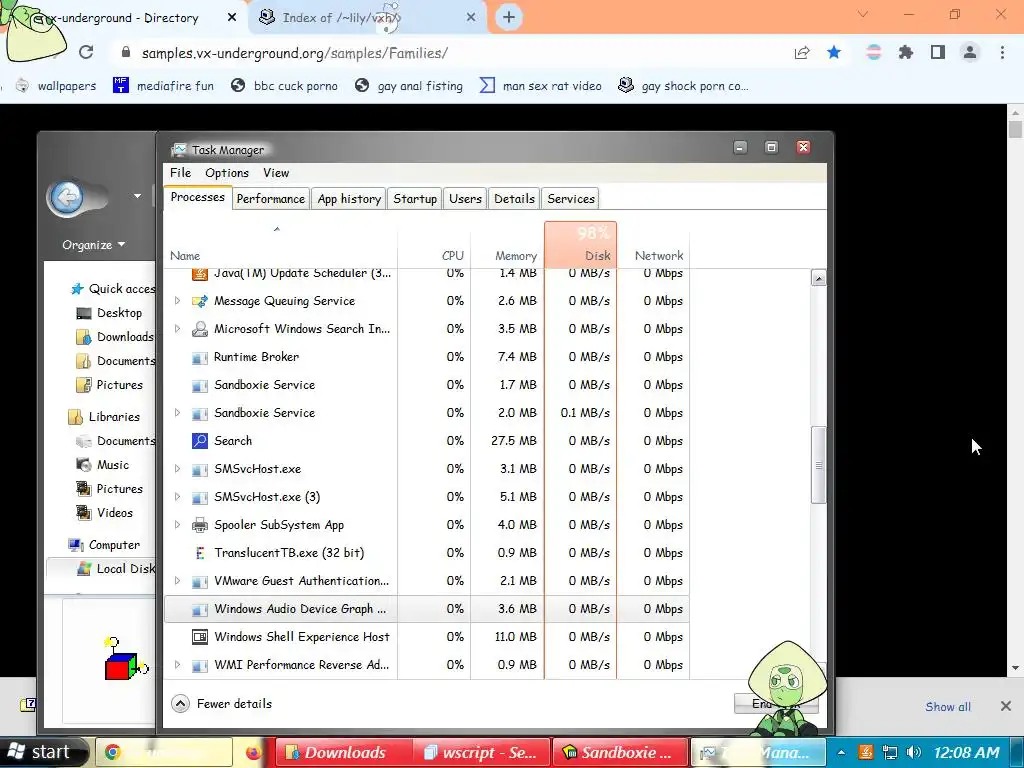
Task: Open Task Manager View menu
Action: tap(276, 173)
